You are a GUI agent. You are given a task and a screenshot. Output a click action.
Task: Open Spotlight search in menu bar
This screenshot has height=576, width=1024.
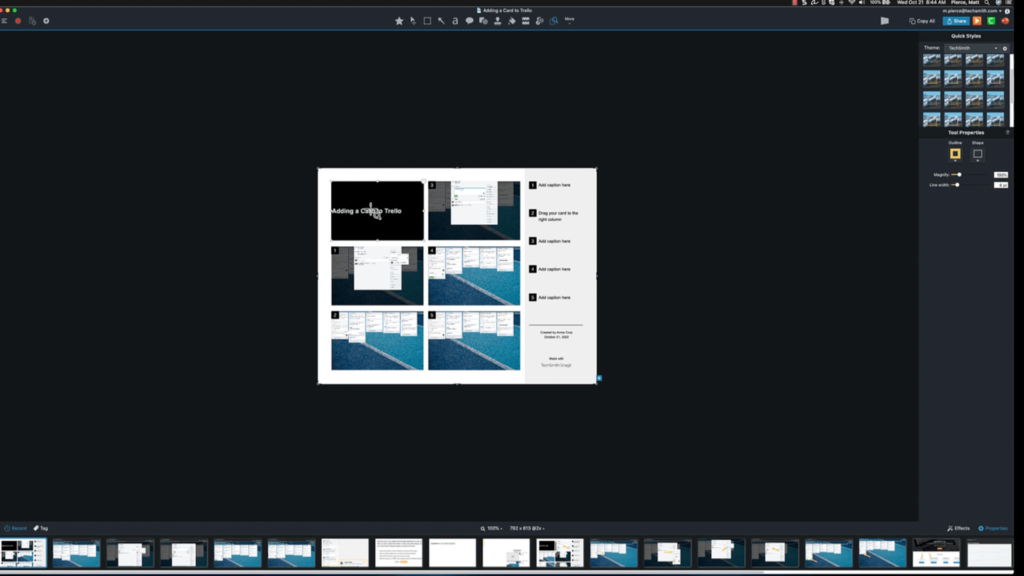(987, 3)
